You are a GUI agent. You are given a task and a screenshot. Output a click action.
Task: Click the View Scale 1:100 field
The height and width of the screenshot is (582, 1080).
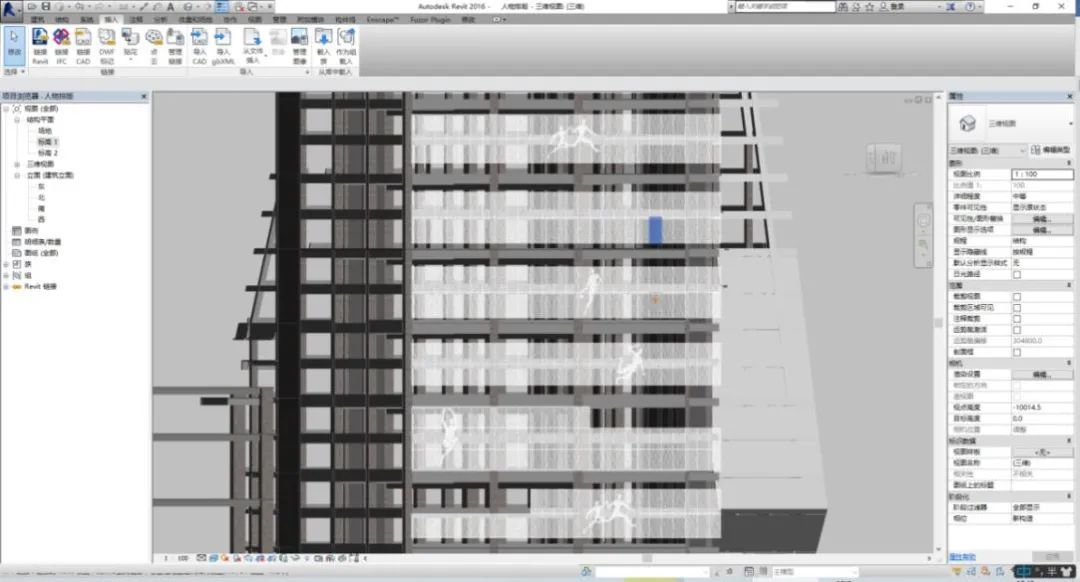pos(1041,174)
